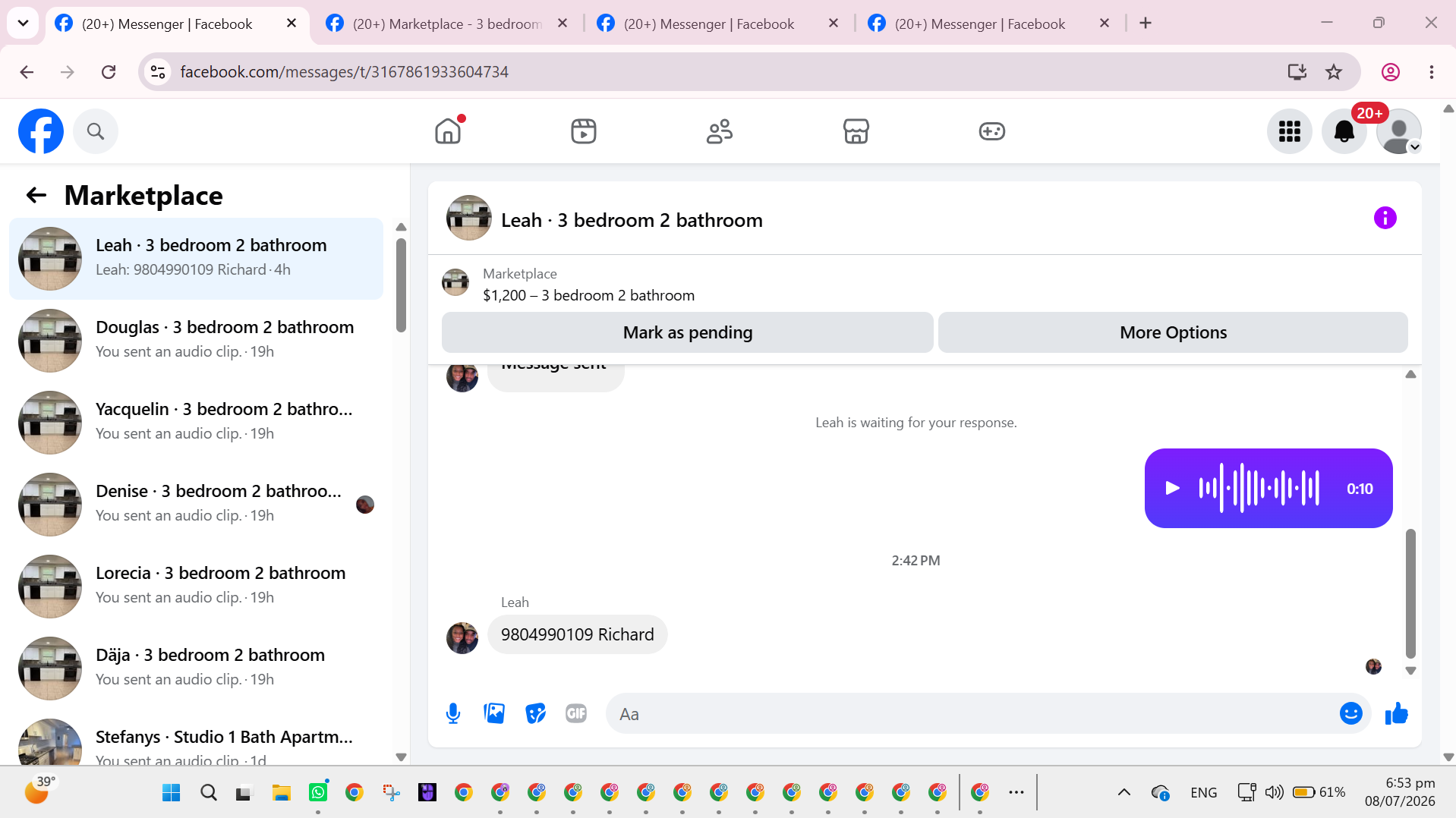Select Leah conversation in the list
The image size is (1456, 818).
[x=196, y=259]
